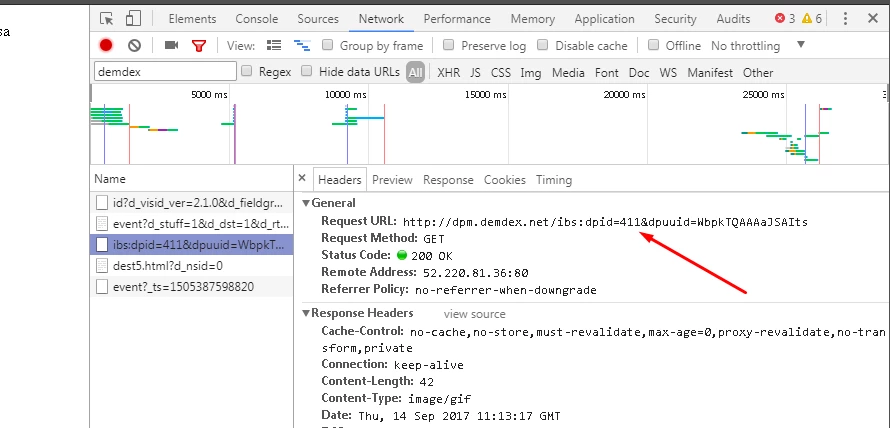This screenshot has height=428, width=890.
Task: Click the demdex filter text field
Action: [x=165, y=72]
